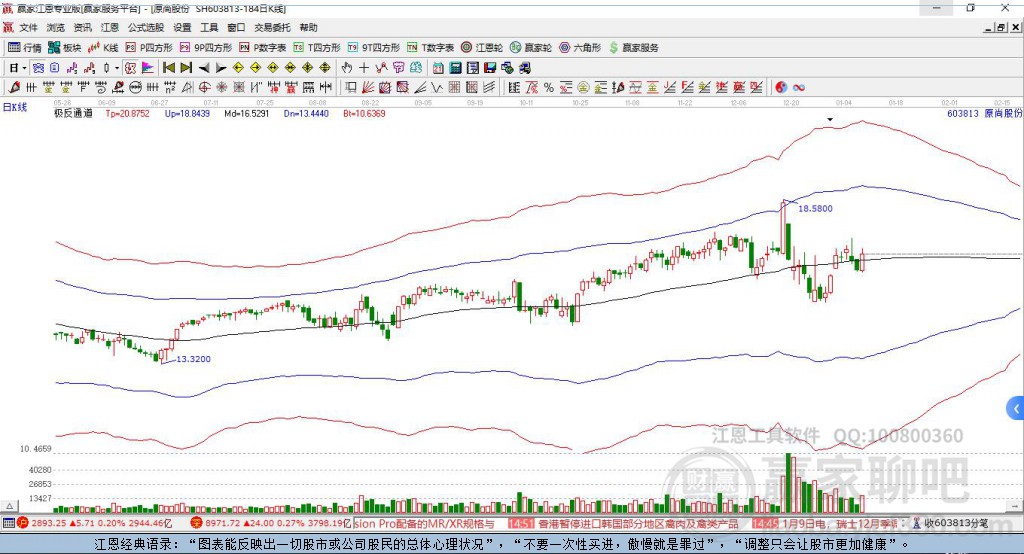
Task: Select the Gann fan lines tool
Action: [x=368, y=88]
